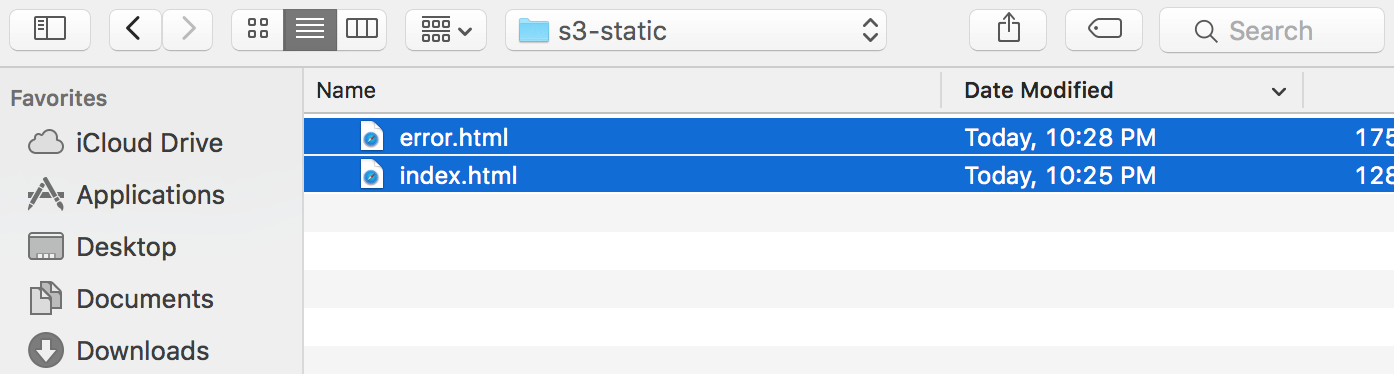Open Applications in the sidebar

click(125, 195)
